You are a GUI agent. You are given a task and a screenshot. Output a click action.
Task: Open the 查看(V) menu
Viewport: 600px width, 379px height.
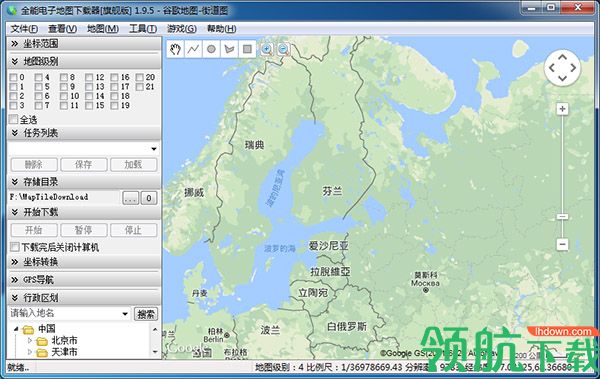coord(62,29)
